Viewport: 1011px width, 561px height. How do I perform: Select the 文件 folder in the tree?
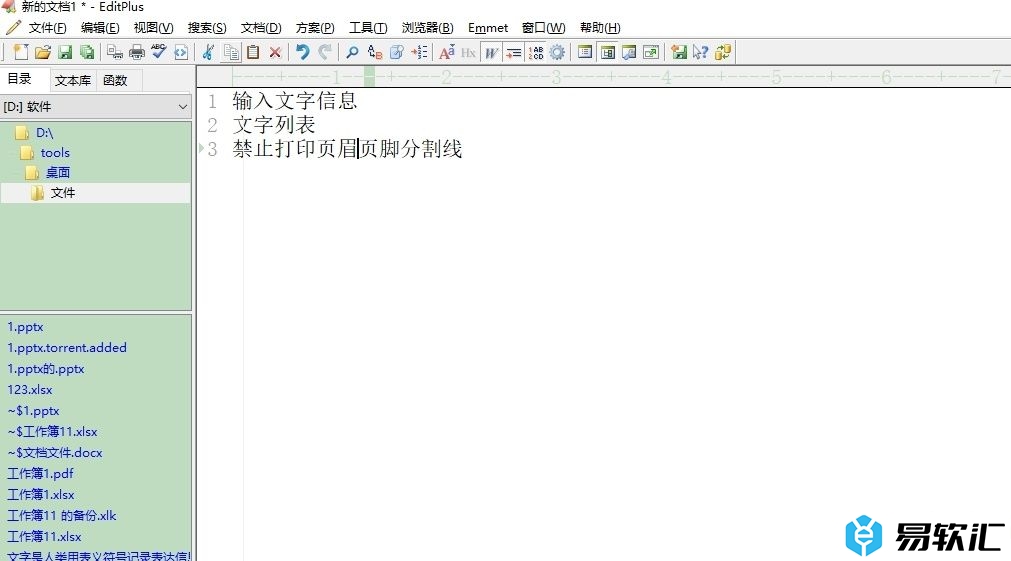pyautogui.click(x=63, y=193)
